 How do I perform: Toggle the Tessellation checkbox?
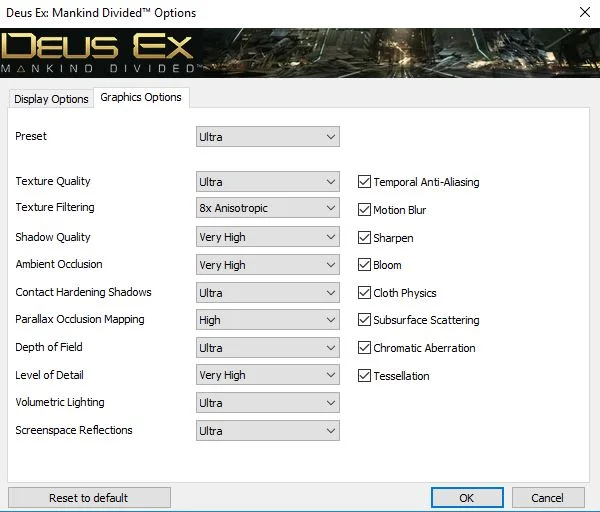click(364, 375)
